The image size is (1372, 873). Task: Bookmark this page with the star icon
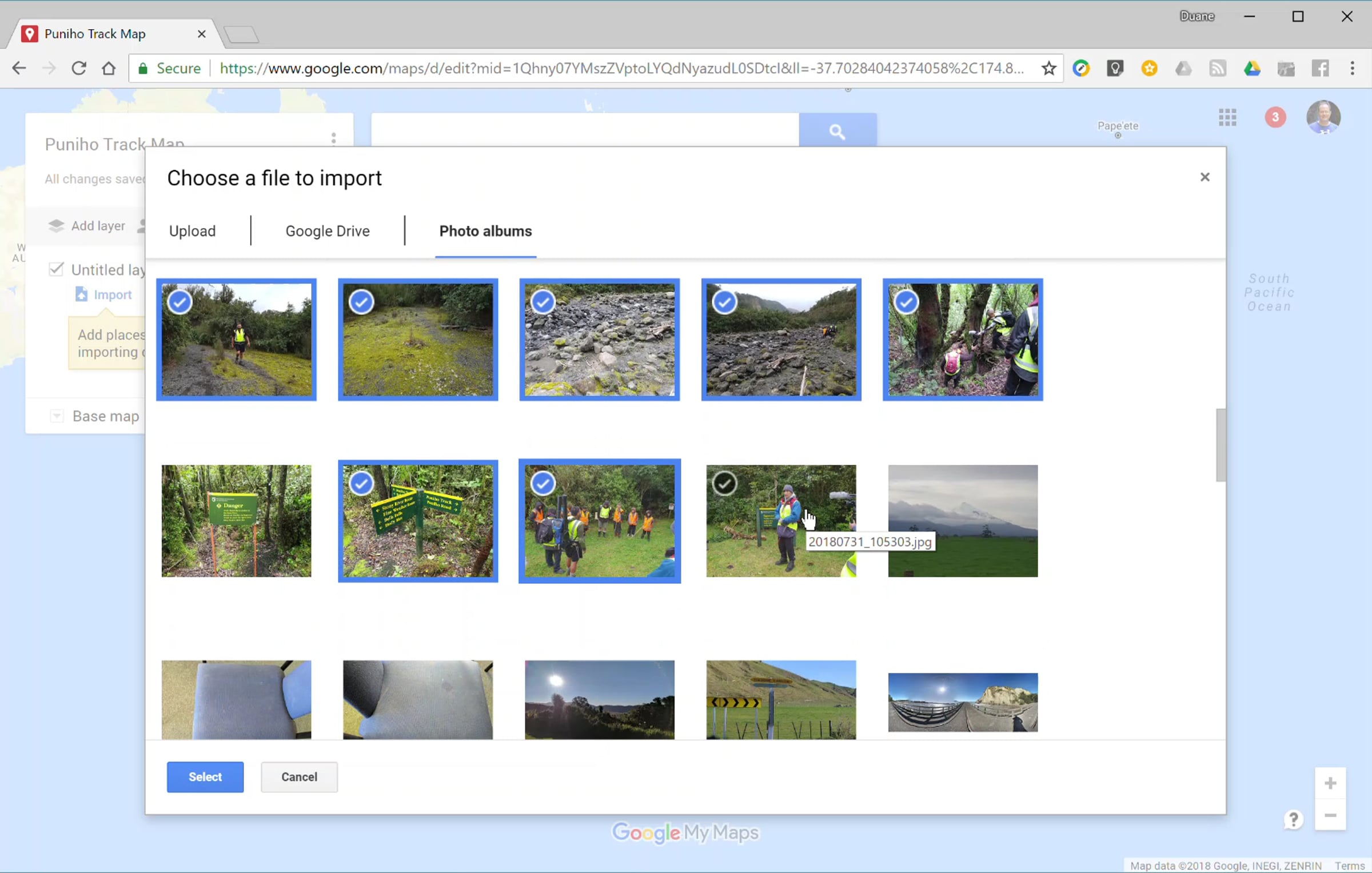(x=1048, y=69)
